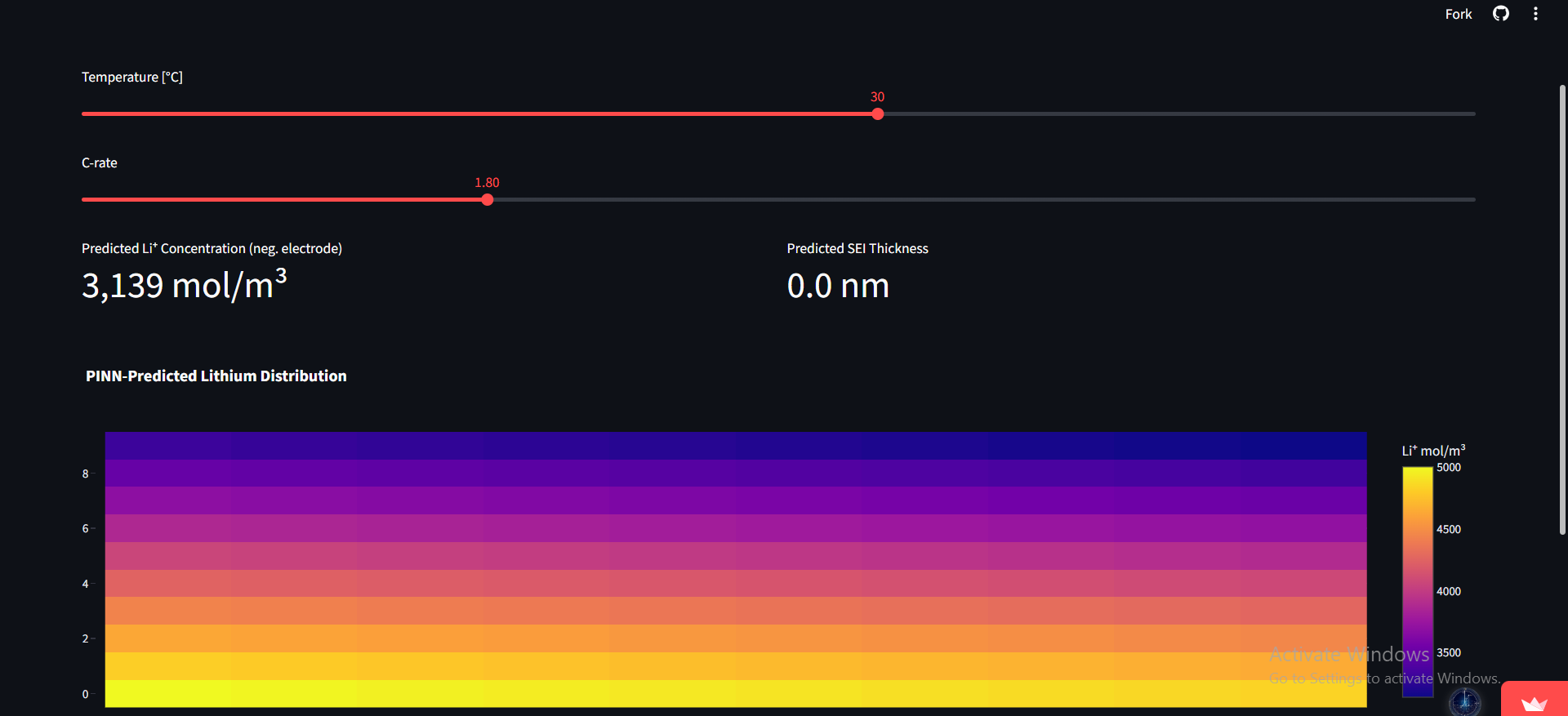Click the 0.0 nm SEI thickness value

point(838,286)
